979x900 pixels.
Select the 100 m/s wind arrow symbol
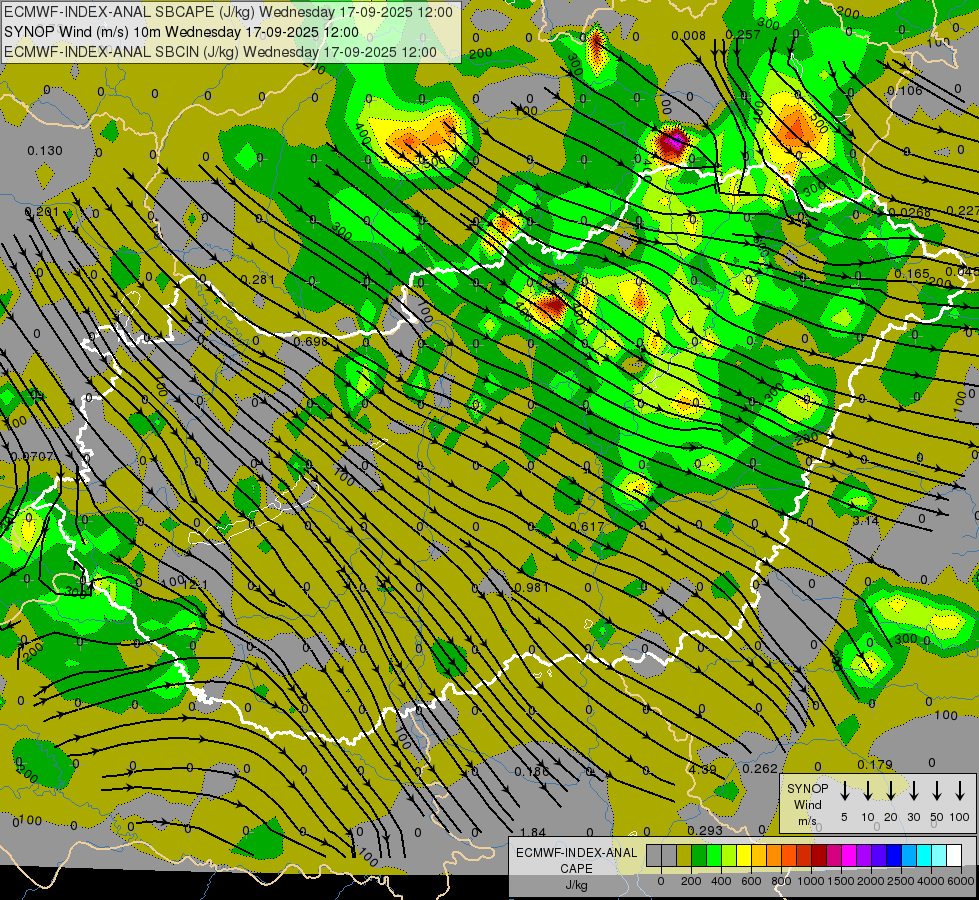960,791
